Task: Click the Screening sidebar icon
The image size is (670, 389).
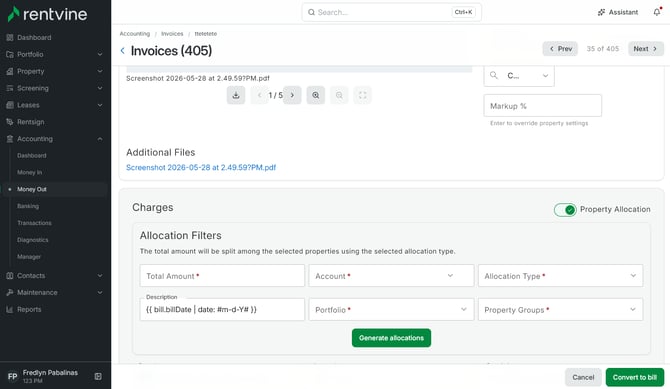Action: 10,88
